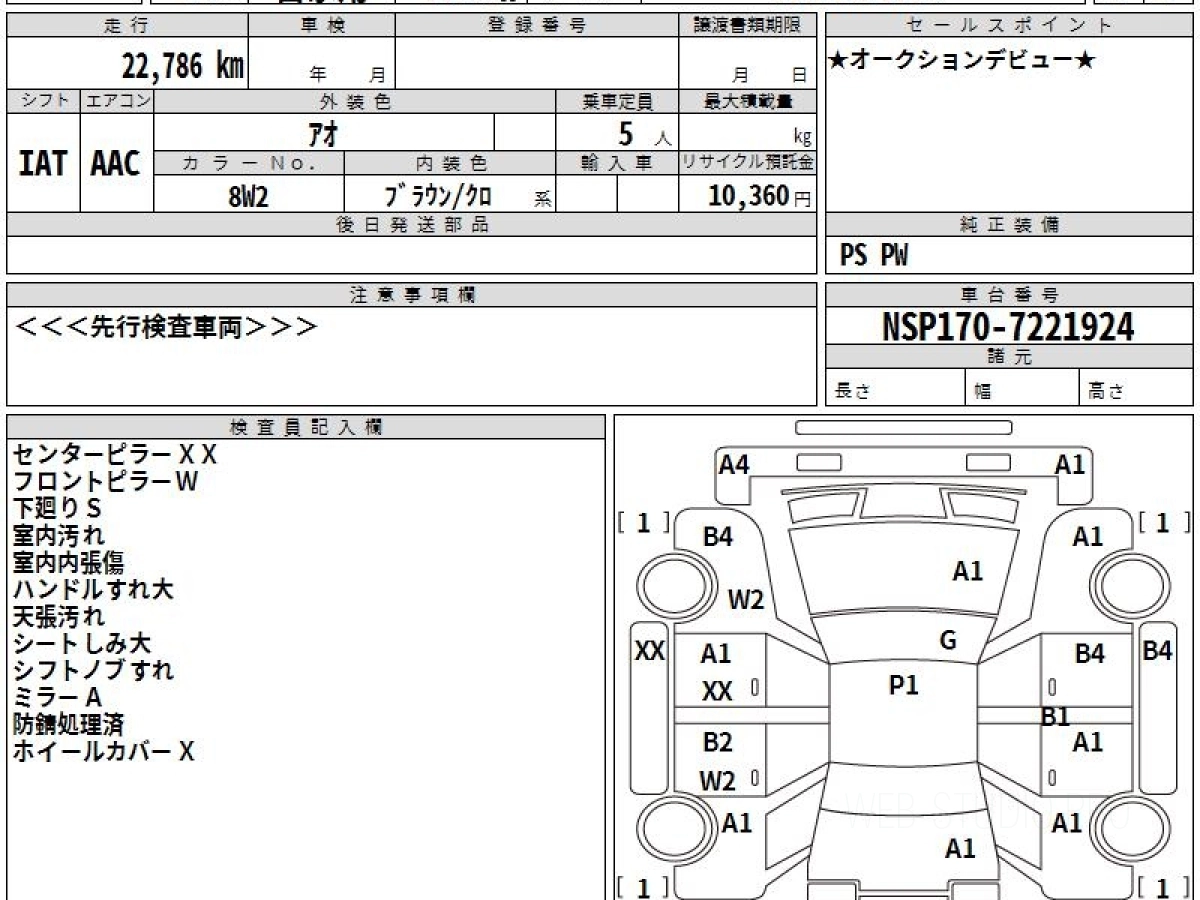Screen dimensions: 1200x900
Task: Click the 乗車定員 header
Action: (x=617, y=101)
